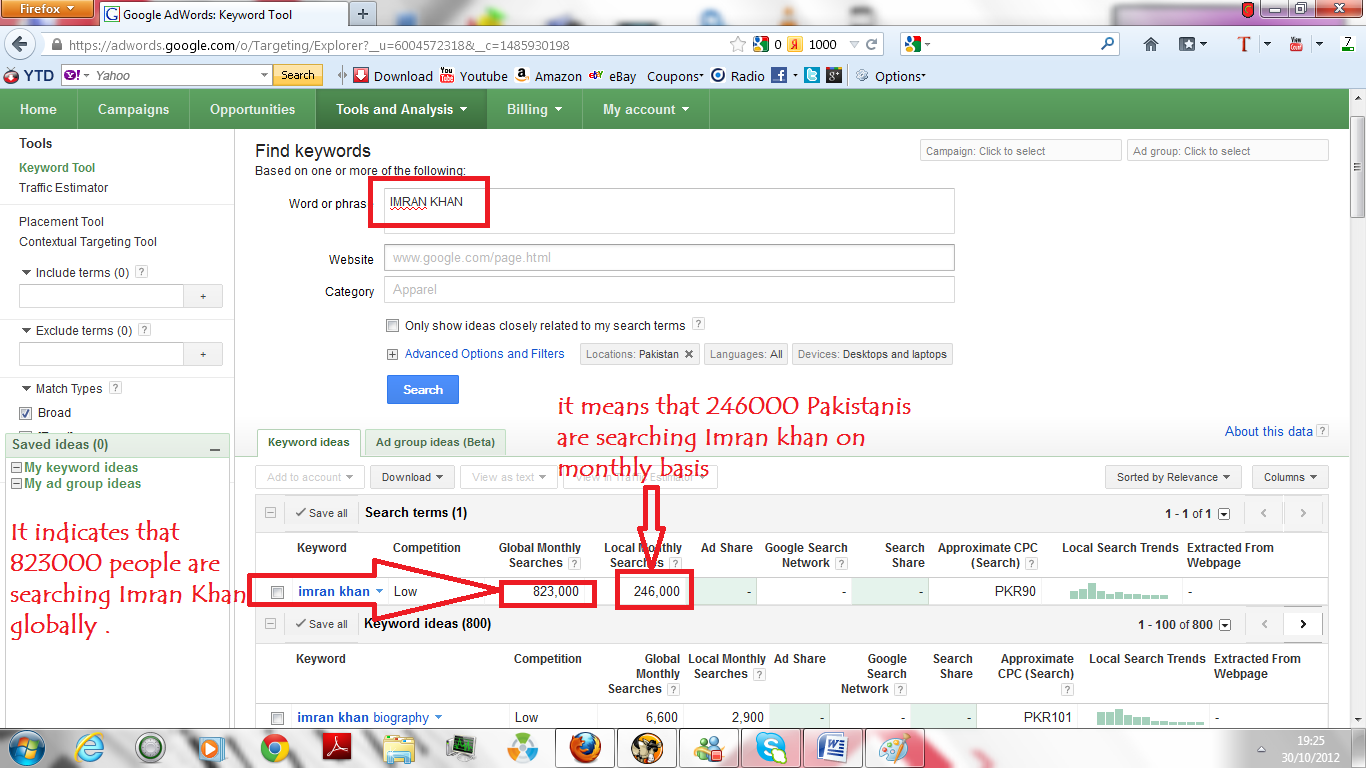Screen dimensions: 1366x768
Task: Add include term with plus button
Action: coord(203,296)
